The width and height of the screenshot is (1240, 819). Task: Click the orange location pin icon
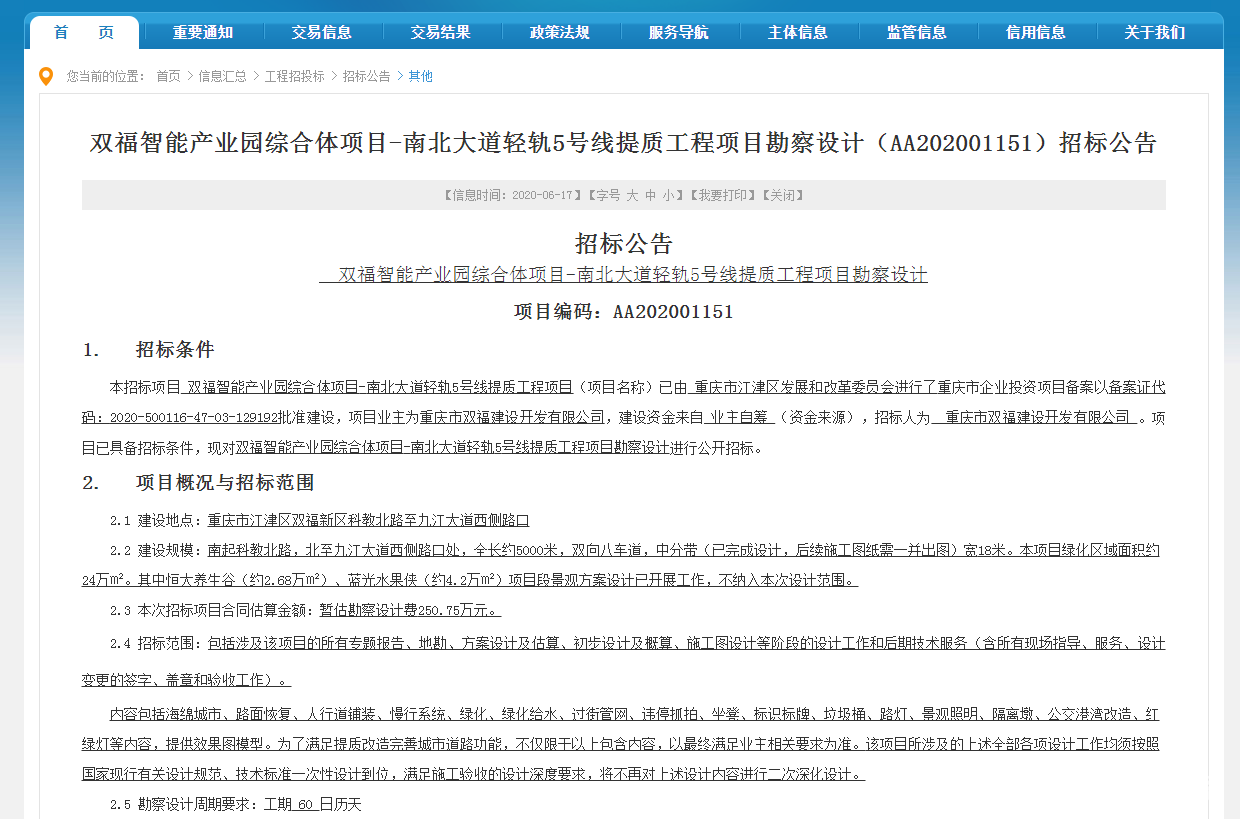pos(45,76)
